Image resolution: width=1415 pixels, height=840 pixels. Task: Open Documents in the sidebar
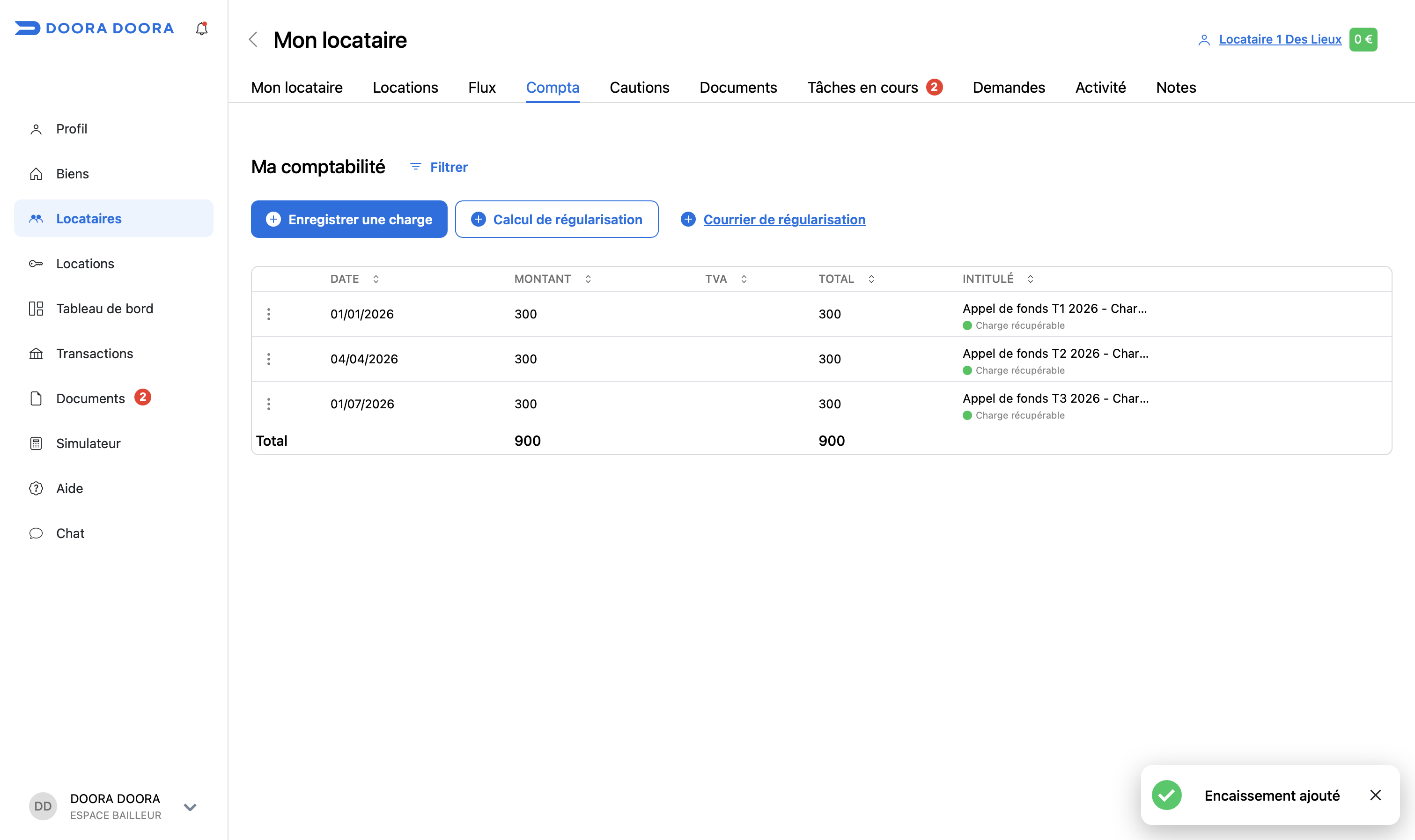pyautogui.click(x=113, y=398)
